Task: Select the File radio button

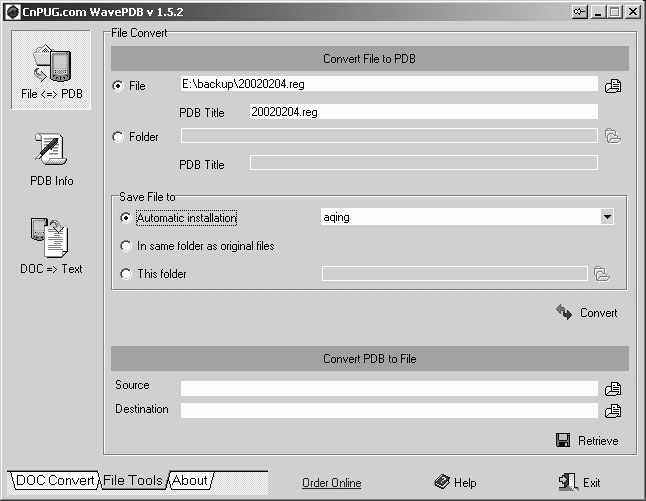Action: 119,86
